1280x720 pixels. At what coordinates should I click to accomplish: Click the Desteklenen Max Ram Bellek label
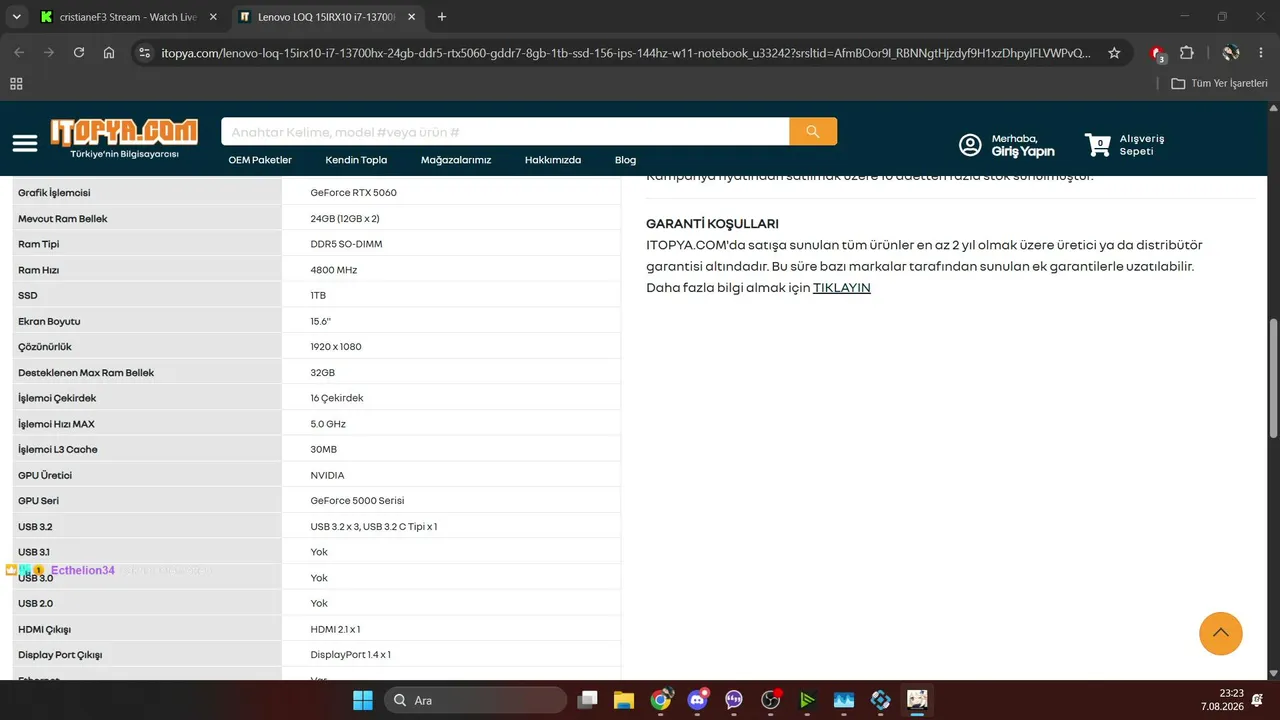[x=86, y=373]
